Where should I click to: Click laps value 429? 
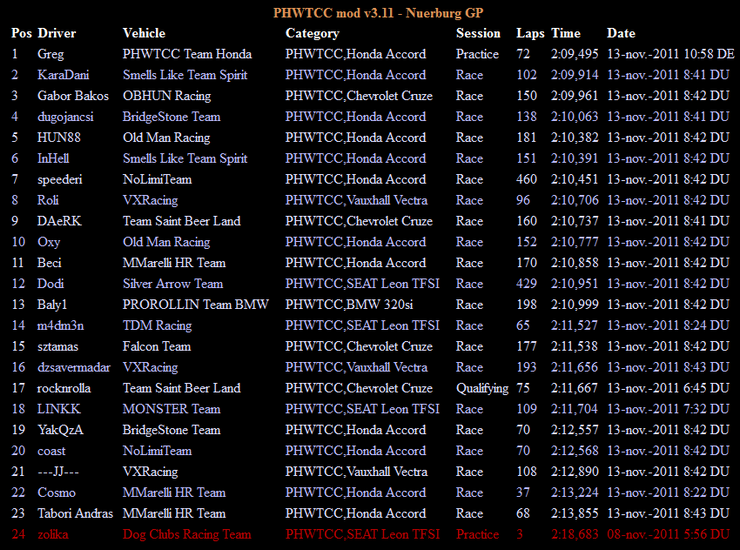[x=527, y=284]
